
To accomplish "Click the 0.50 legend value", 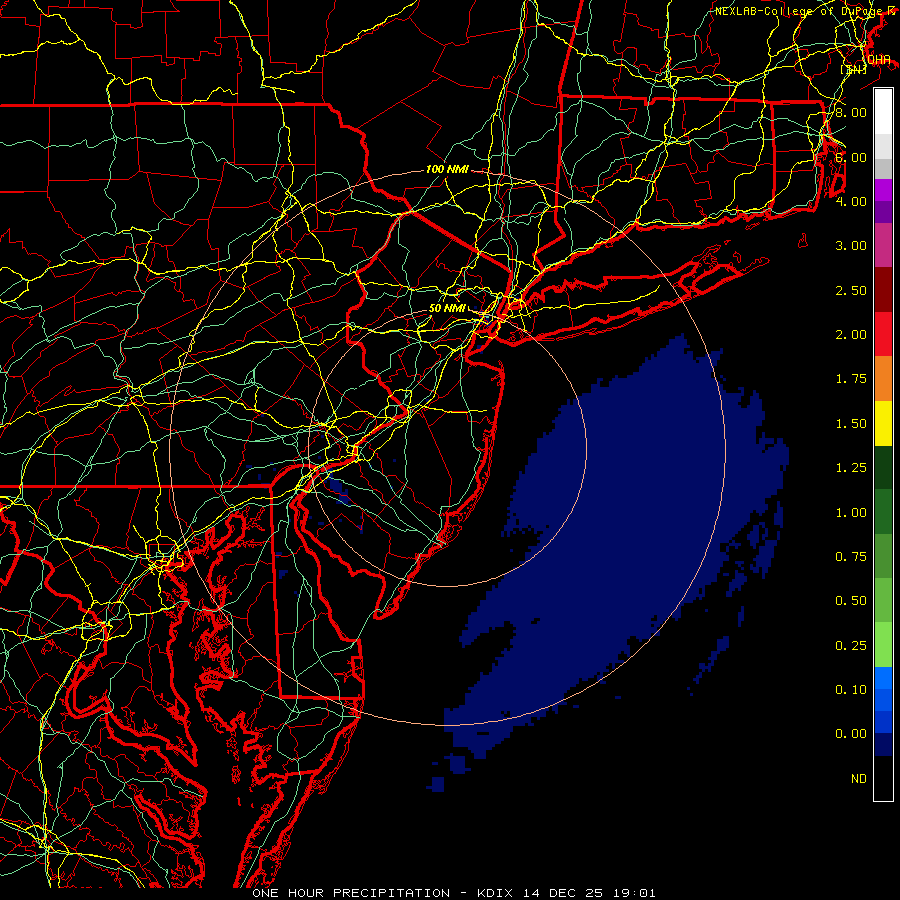I will click(x=850, y=601).
